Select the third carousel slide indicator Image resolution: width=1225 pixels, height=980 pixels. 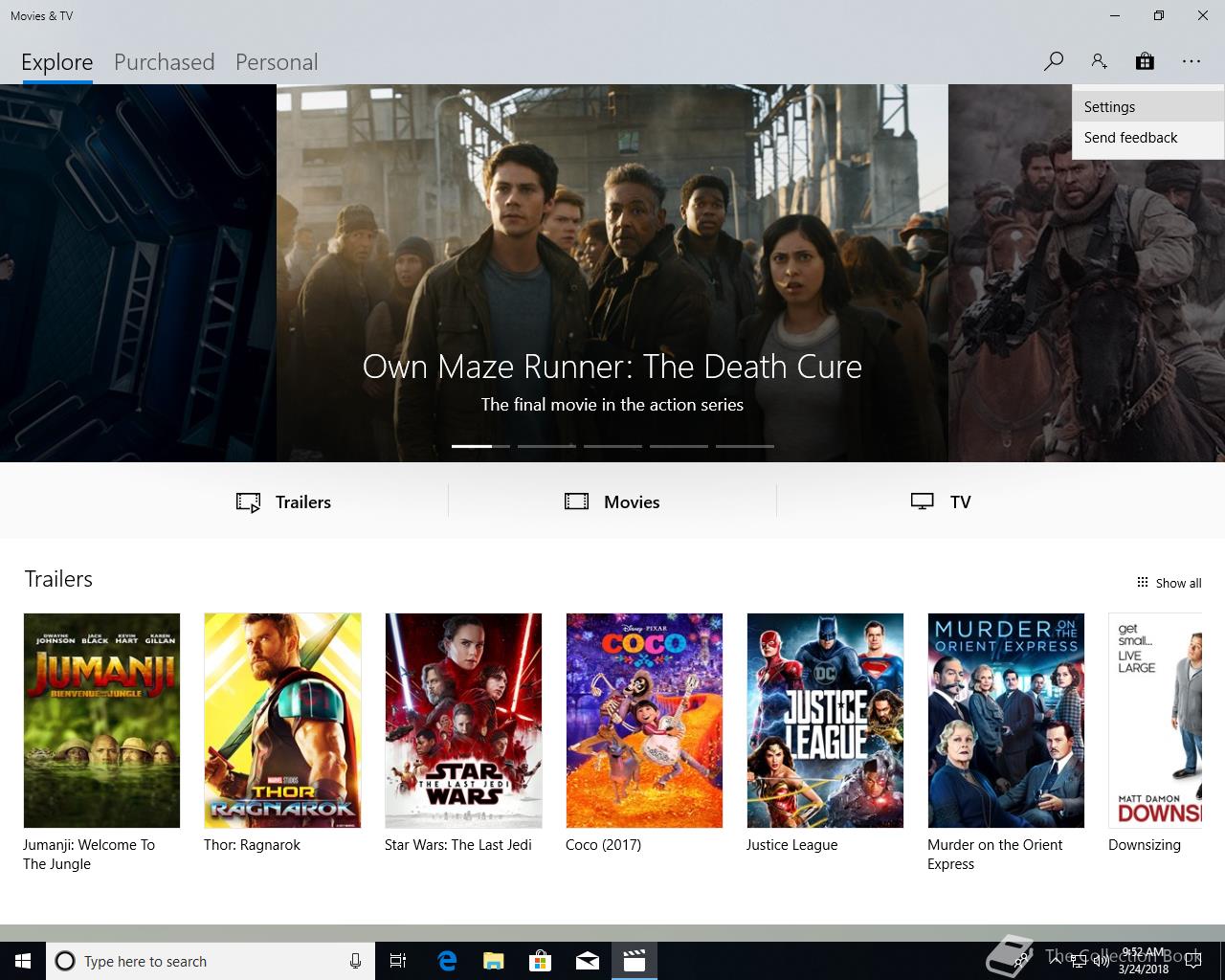coord(612,446)
